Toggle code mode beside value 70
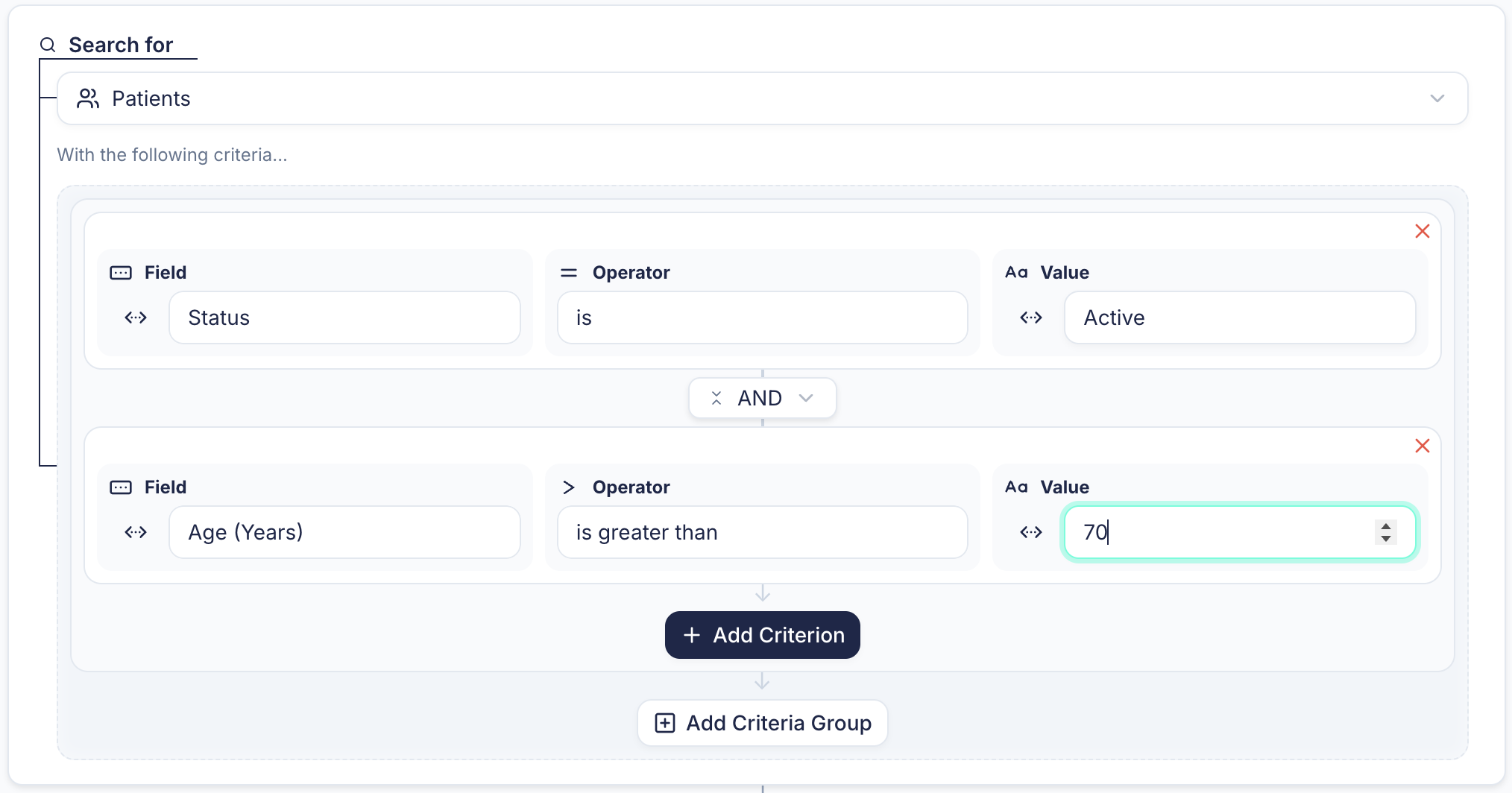The image size is (1512, 793). pos(1031,532)
